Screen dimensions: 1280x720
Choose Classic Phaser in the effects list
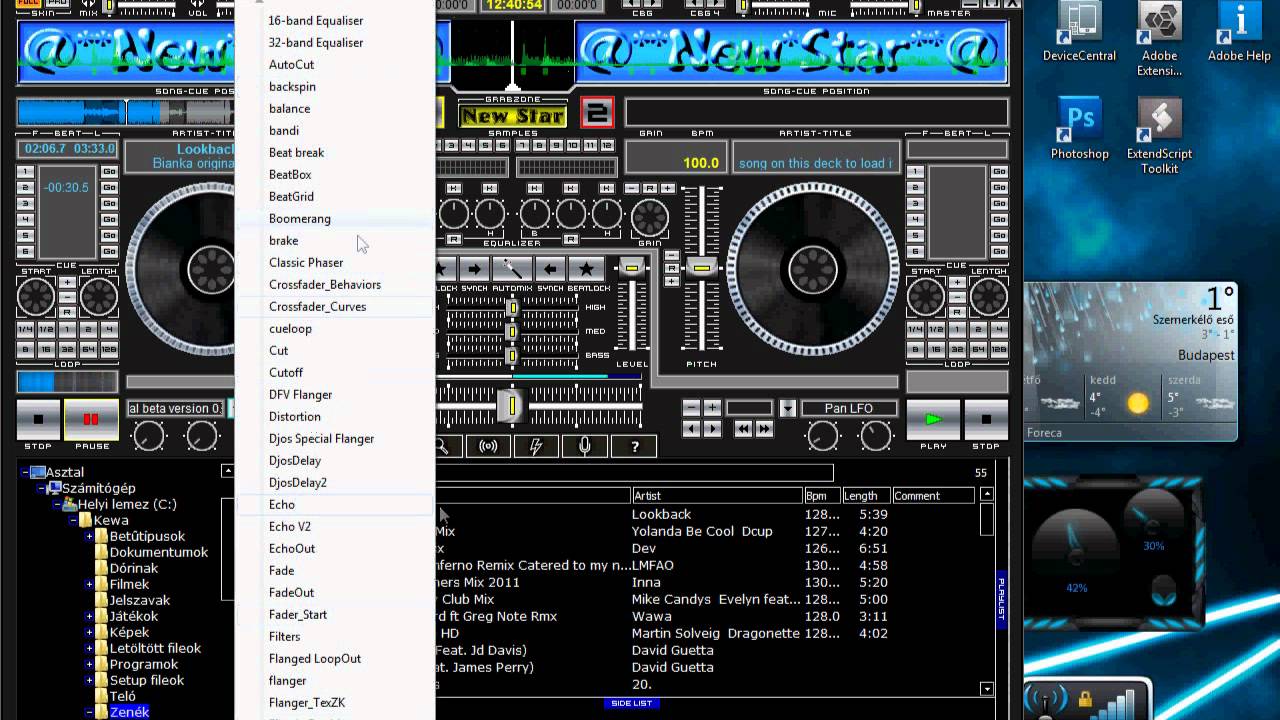point(335,263)
